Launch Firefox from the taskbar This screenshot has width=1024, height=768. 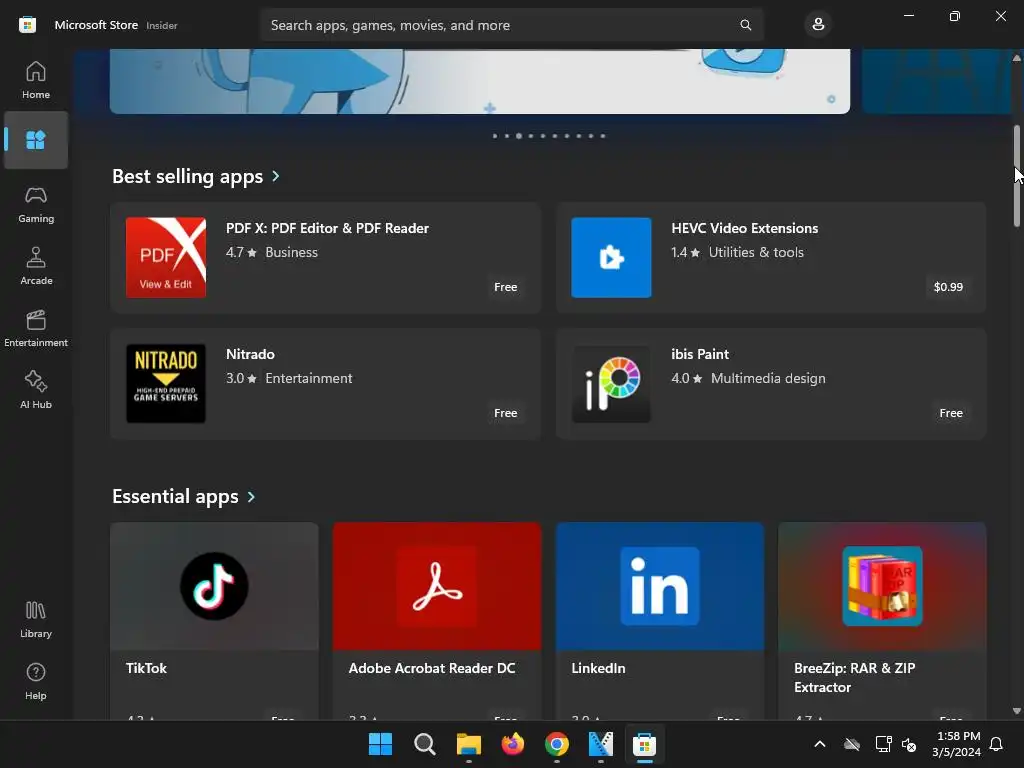coord(513,744)
